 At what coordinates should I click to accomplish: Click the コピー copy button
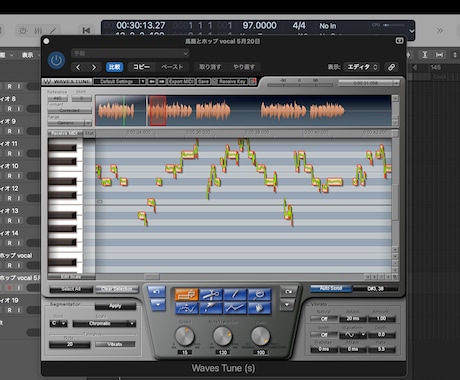pos(141,67)
